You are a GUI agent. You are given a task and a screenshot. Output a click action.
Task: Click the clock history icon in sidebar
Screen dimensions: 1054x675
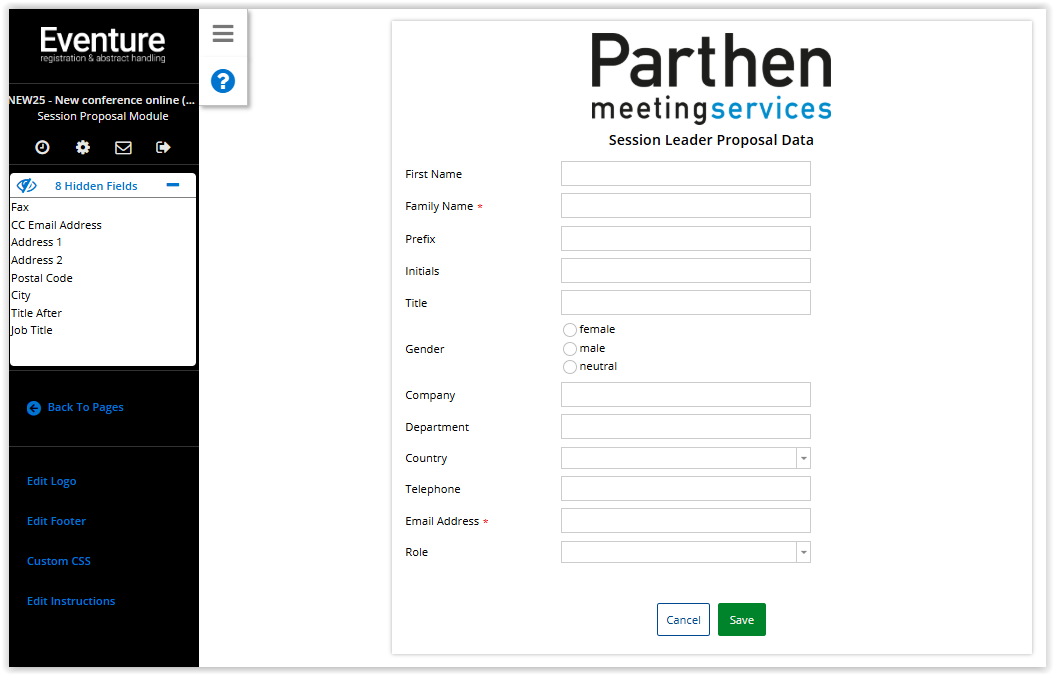coord(42,147)
